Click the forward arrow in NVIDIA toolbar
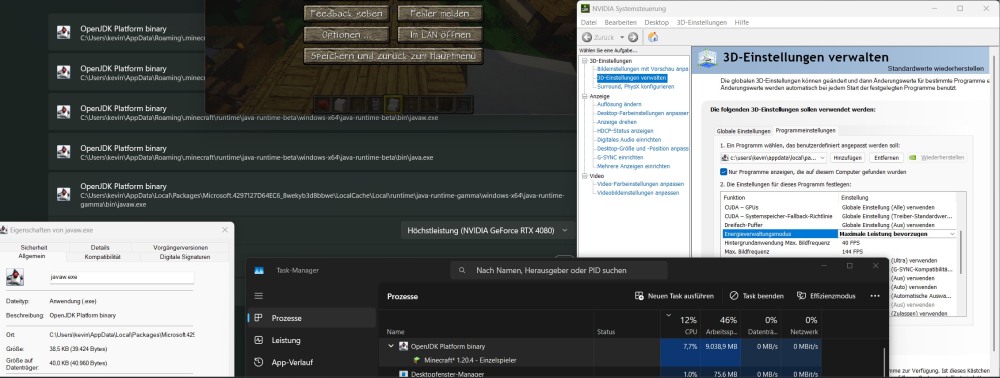Image resolution: width=1000 pixels, height=378 pixels. point(633,38)
